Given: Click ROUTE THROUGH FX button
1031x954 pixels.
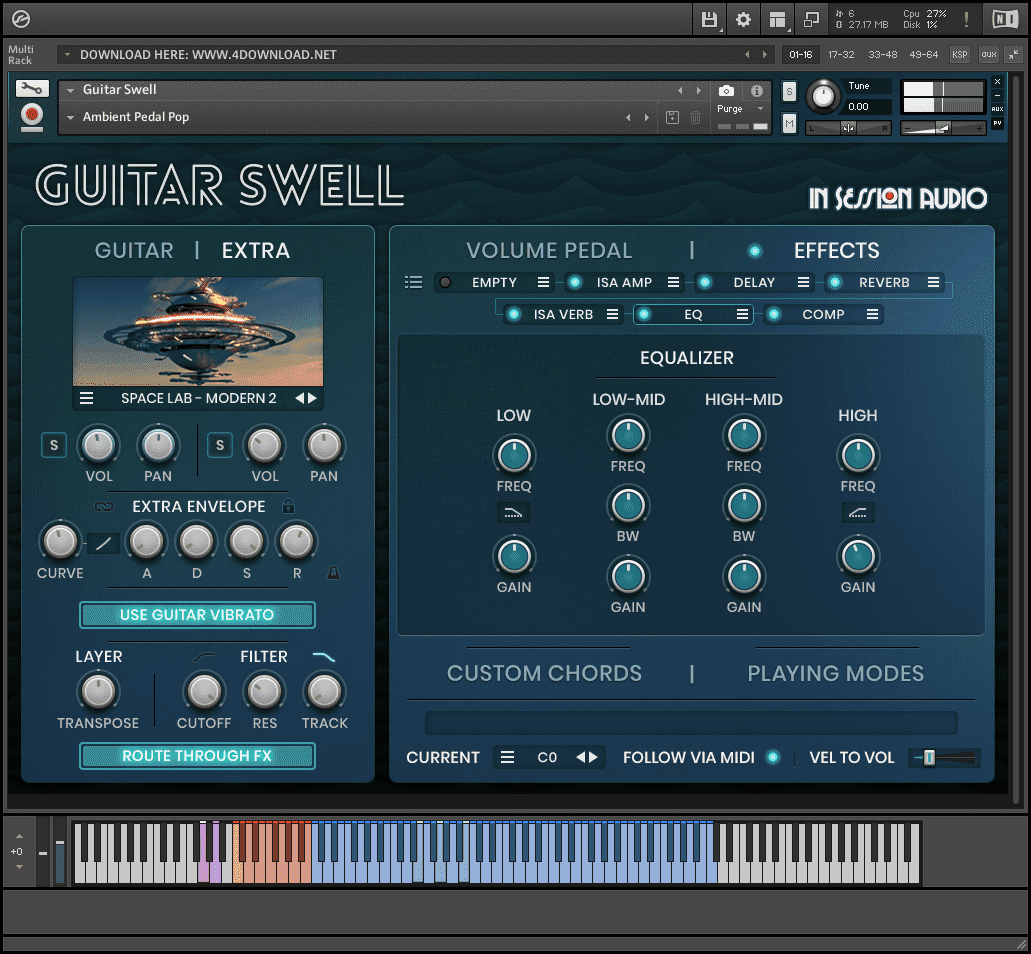Looking at the screenshot, I should click(197, 756).
